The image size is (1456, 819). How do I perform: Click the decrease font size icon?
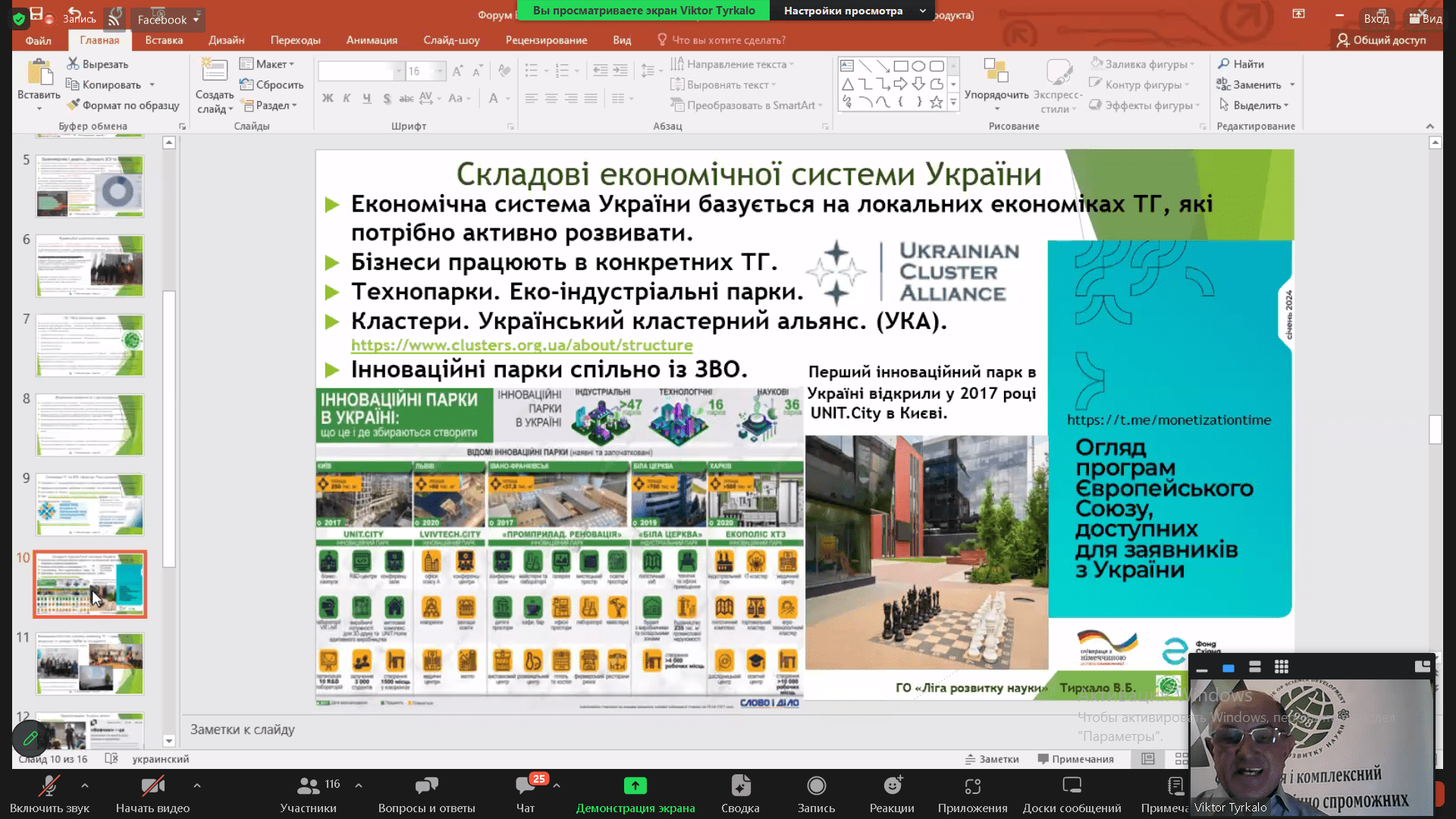click(477, 71)
